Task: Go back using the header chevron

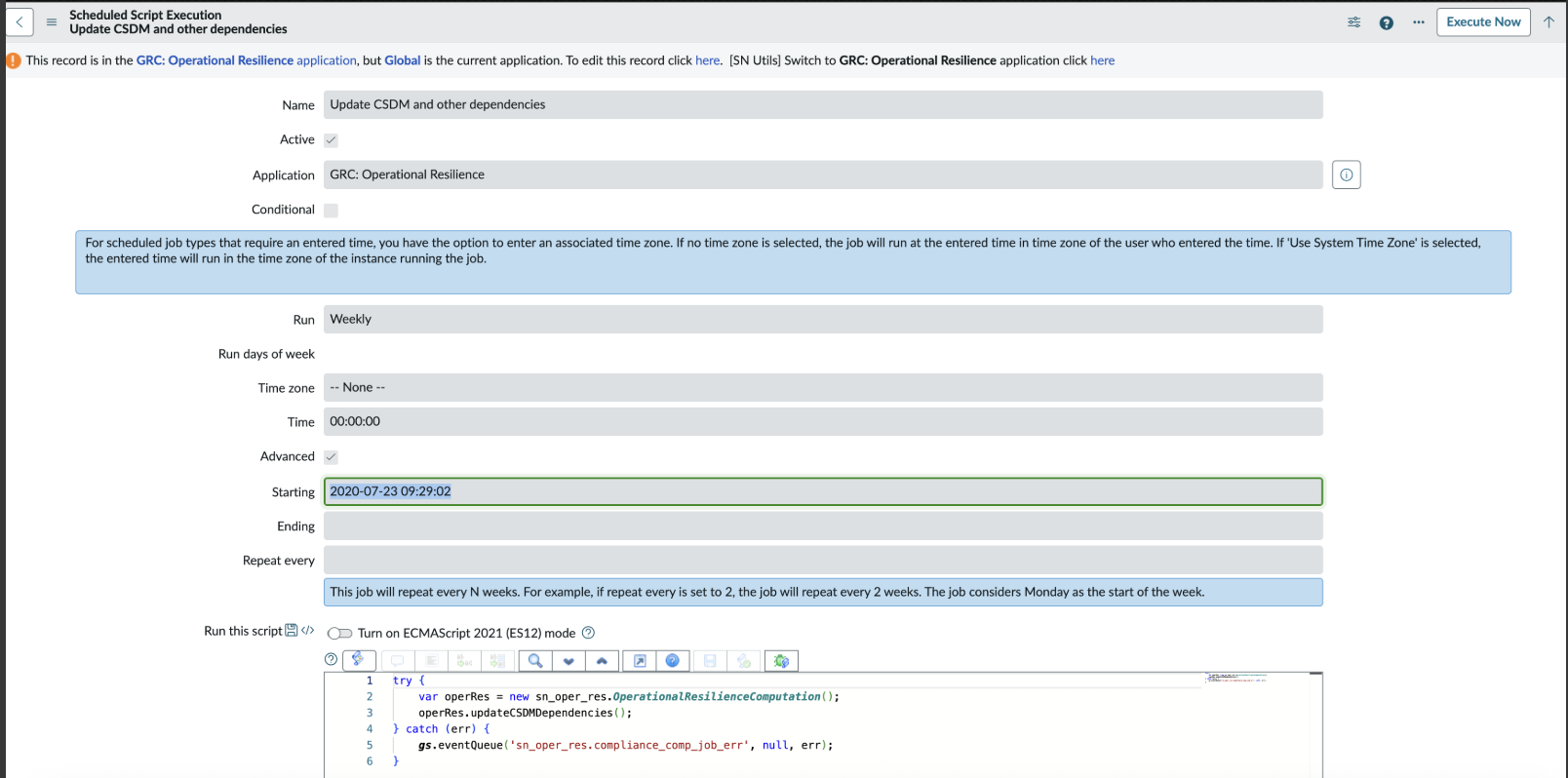Action: click(20, 21)
